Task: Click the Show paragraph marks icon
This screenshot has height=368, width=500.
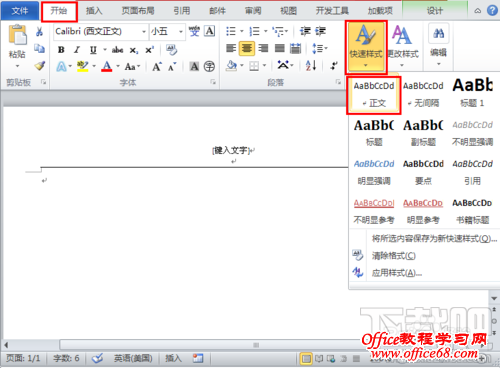Action: coord(334,66)
